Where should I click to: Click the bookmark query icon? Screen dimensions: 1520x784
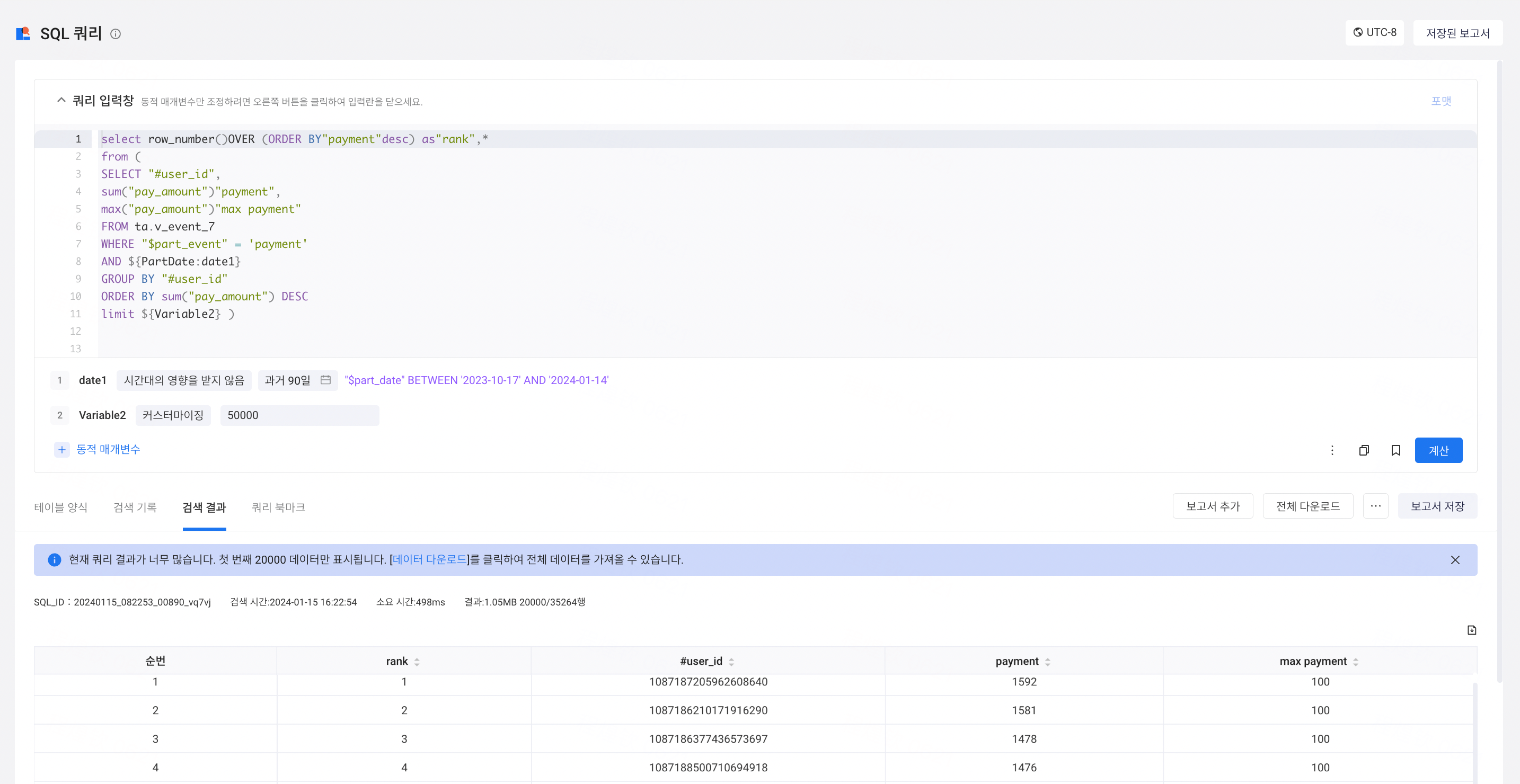pyautogui.click(x=1395, y=451)
